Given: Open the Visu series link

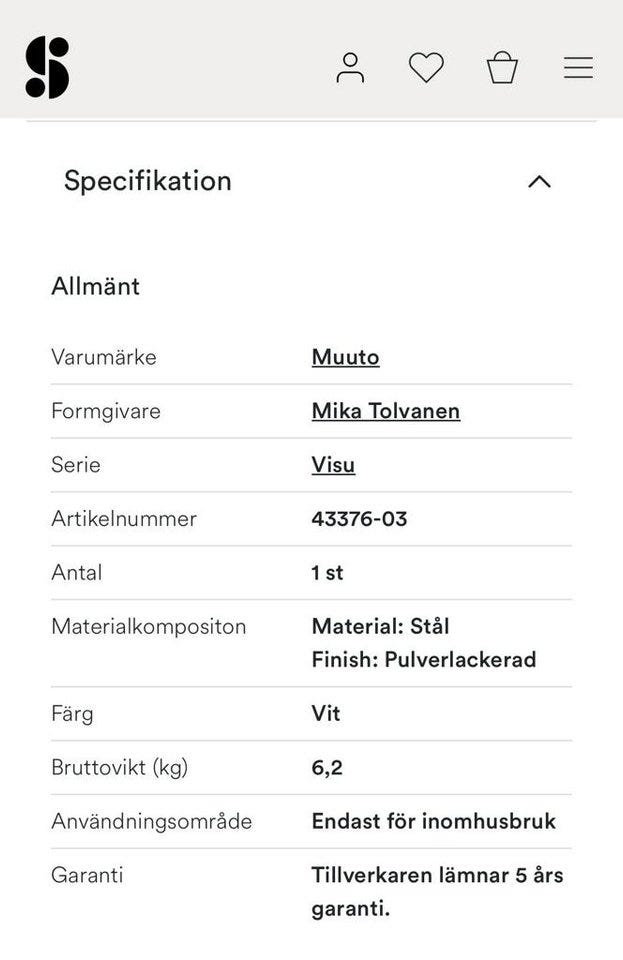Looking at the screenshot, I should coord(333,465).
